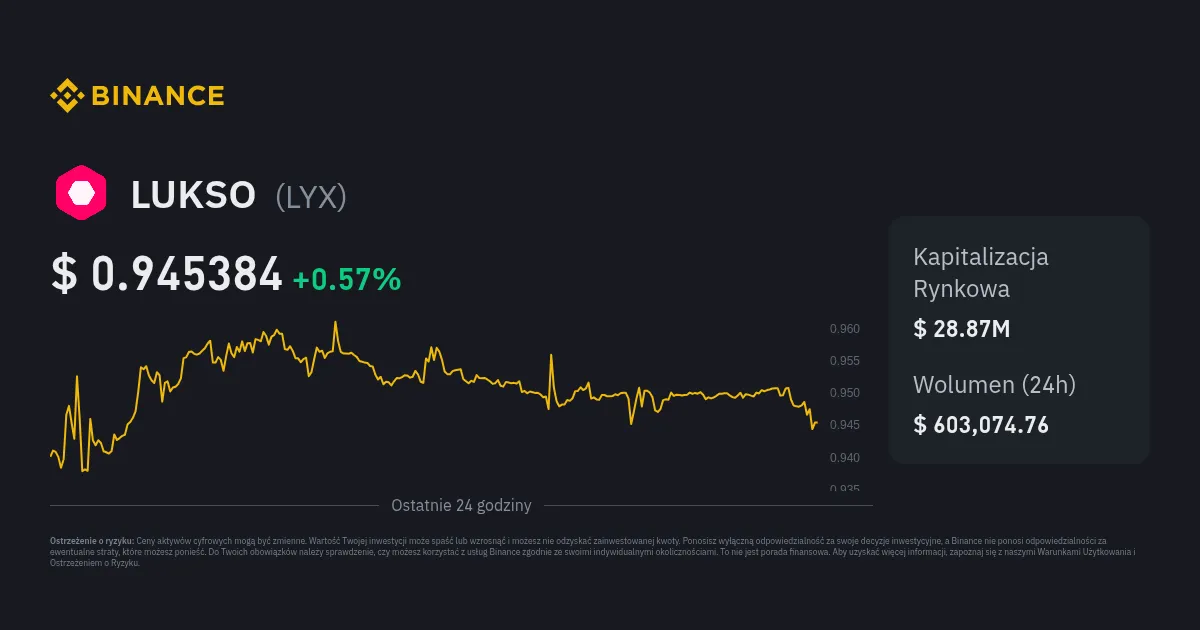The height and width of the screenshot is (630, 1200).
Task: Click the 0.940 y-axis label
Action: pos(845,458)
